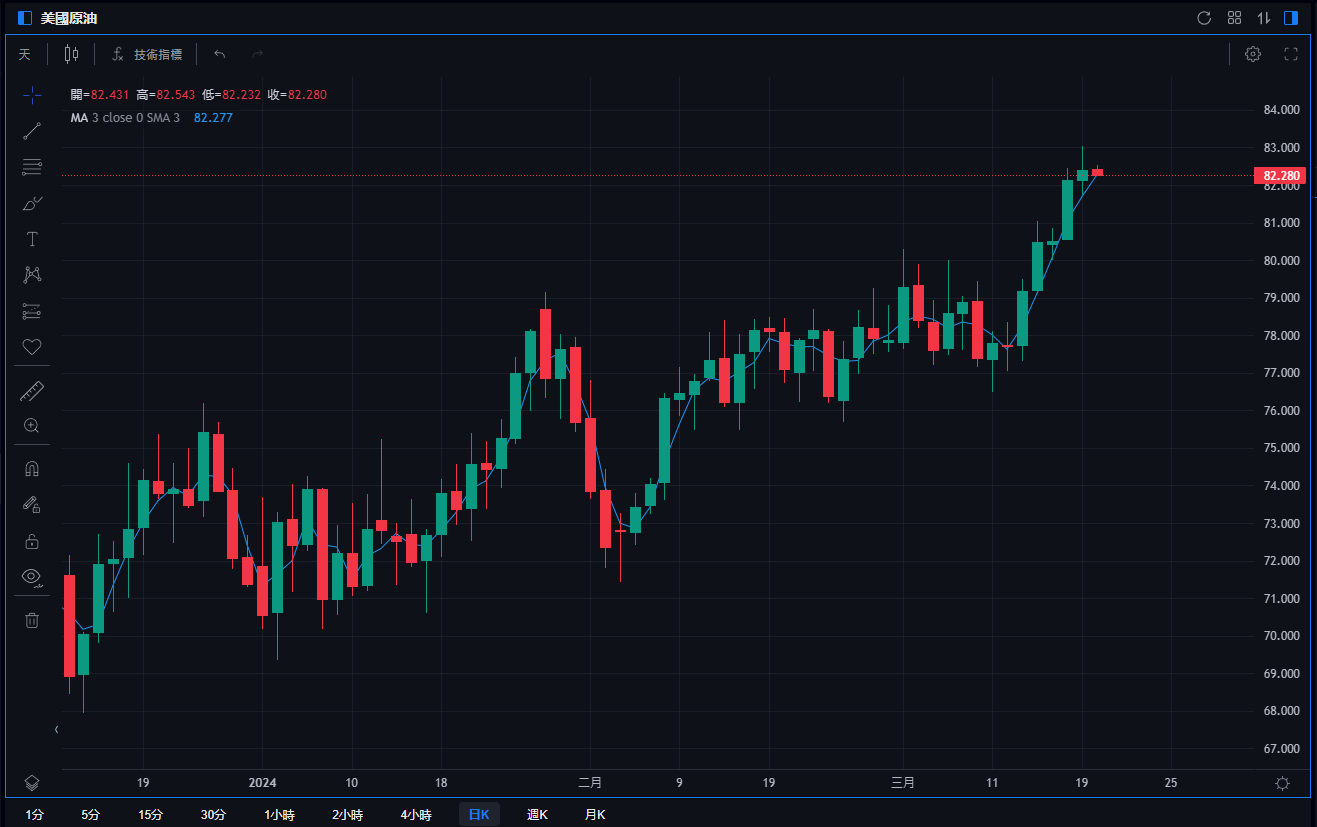
Task: Click the MA 3 close indicator legend
Action: click(125, 117)
